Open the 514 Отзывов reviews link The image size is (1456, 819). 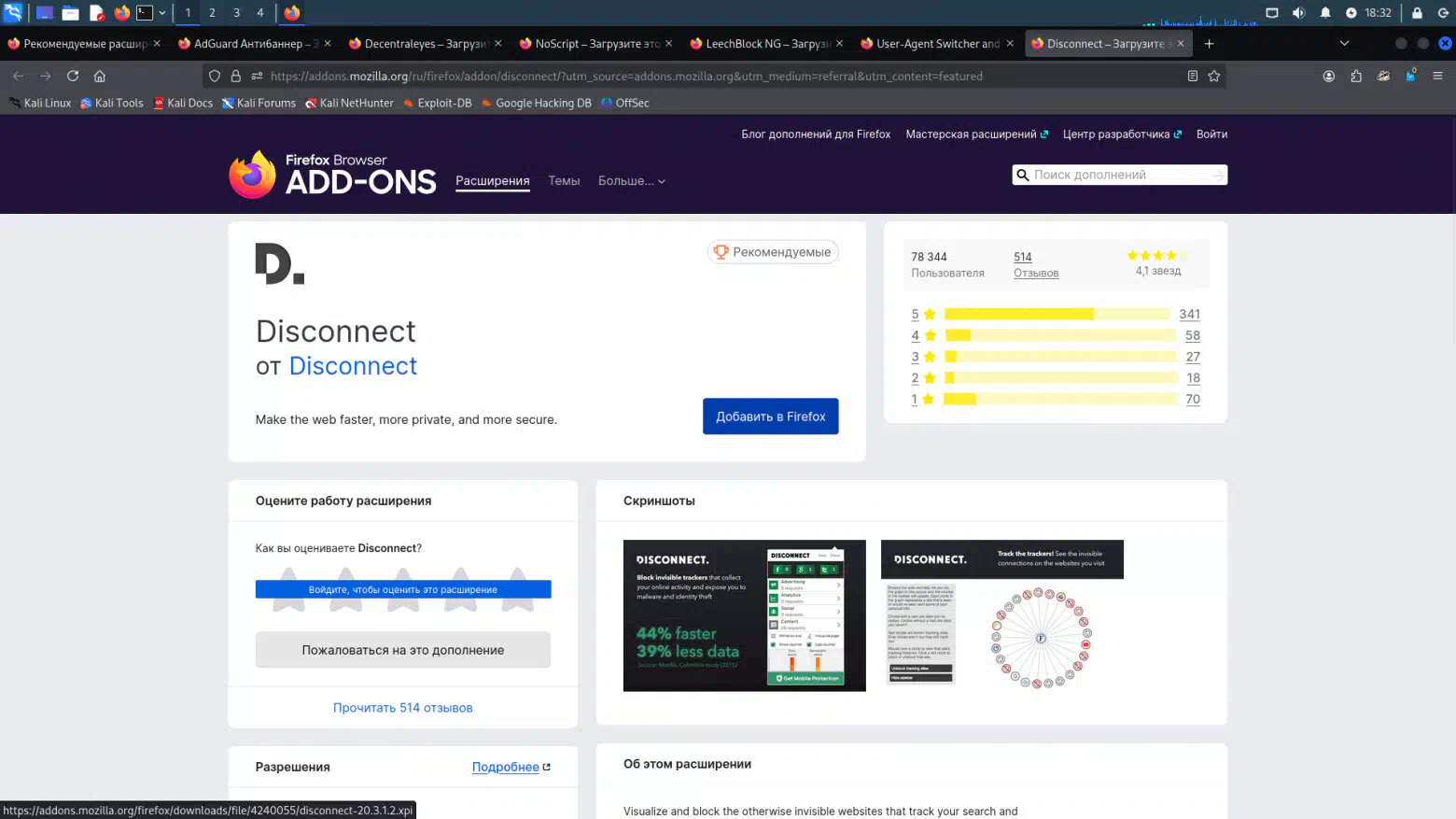[1036, 264]
